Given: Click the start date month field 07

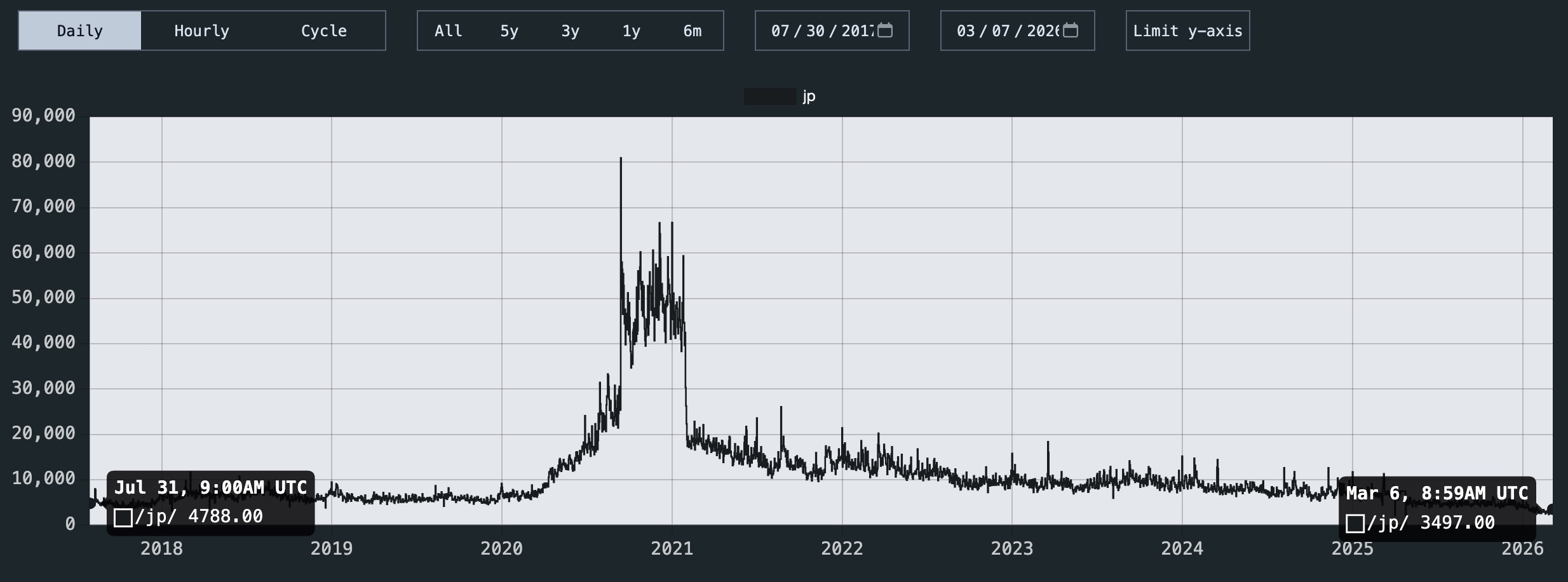Looking at the screenshot, I should (780, 30).
